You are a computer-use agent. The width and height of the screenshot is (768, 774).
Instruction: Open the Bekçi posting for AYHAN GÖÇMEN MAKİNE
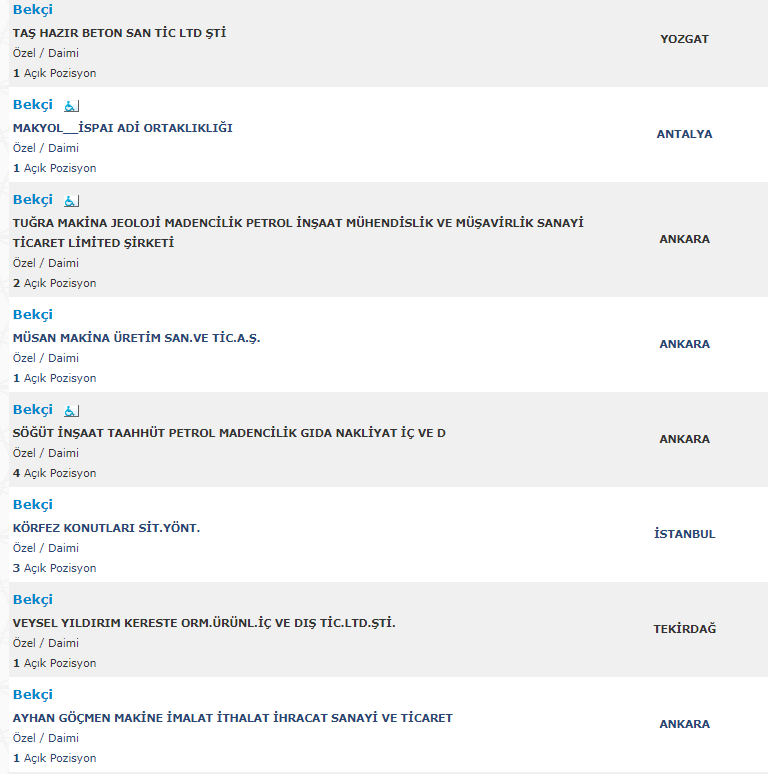[x=33, y=695]
